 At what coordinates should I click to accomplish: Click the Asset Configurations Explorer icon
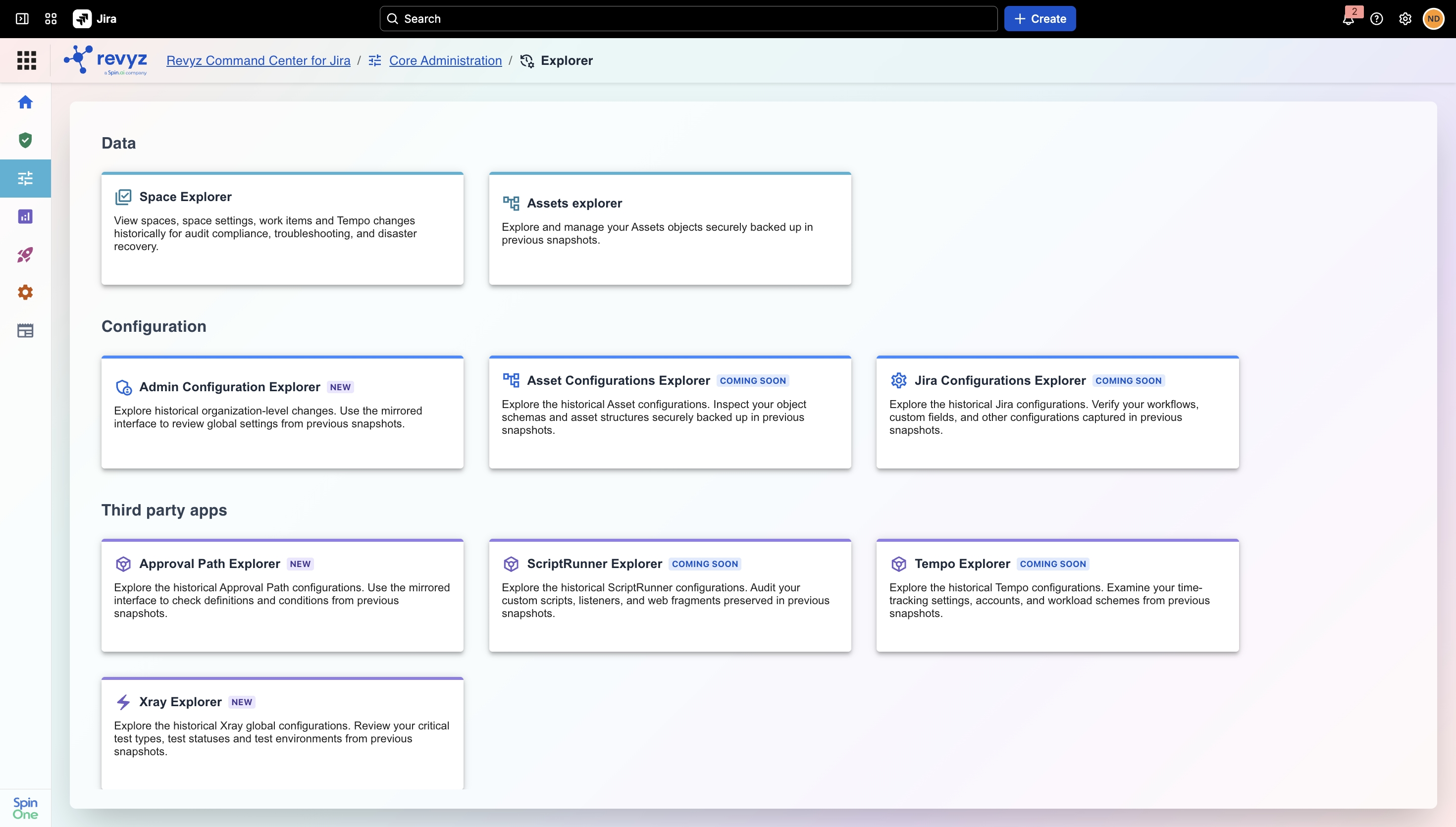click(x=511, y=380)
